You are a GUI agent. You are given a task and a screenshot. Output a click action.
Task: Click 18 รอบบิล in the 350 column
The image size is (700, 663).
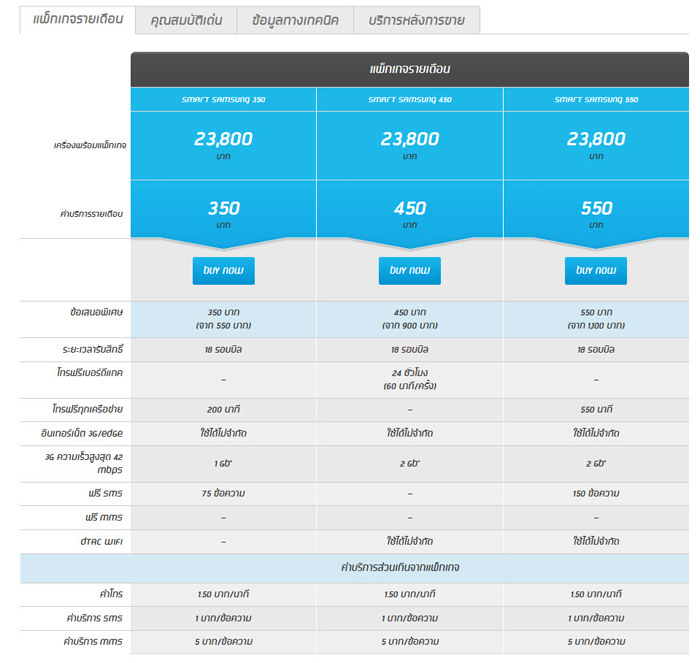pyautogui.click(x=224, y=350)
